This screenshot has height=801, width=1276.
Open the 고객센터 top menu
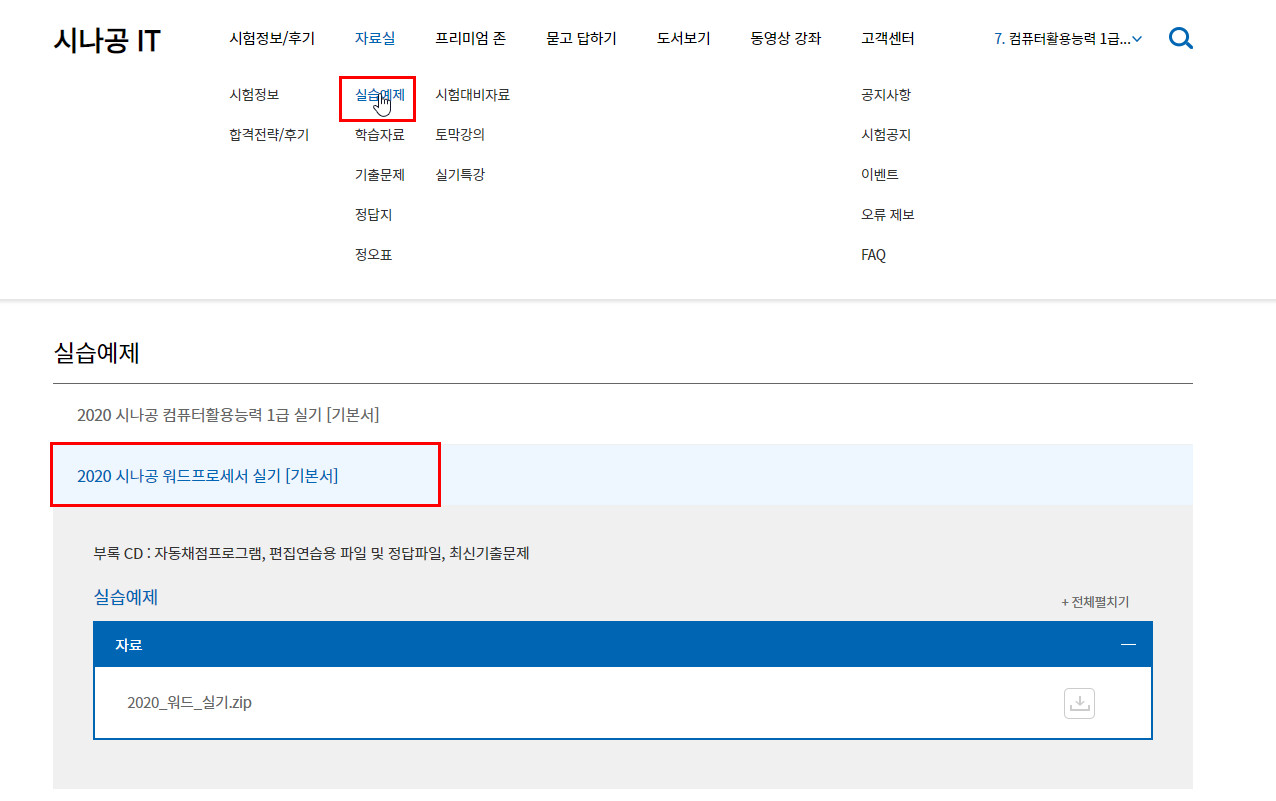tap(888, 39)
